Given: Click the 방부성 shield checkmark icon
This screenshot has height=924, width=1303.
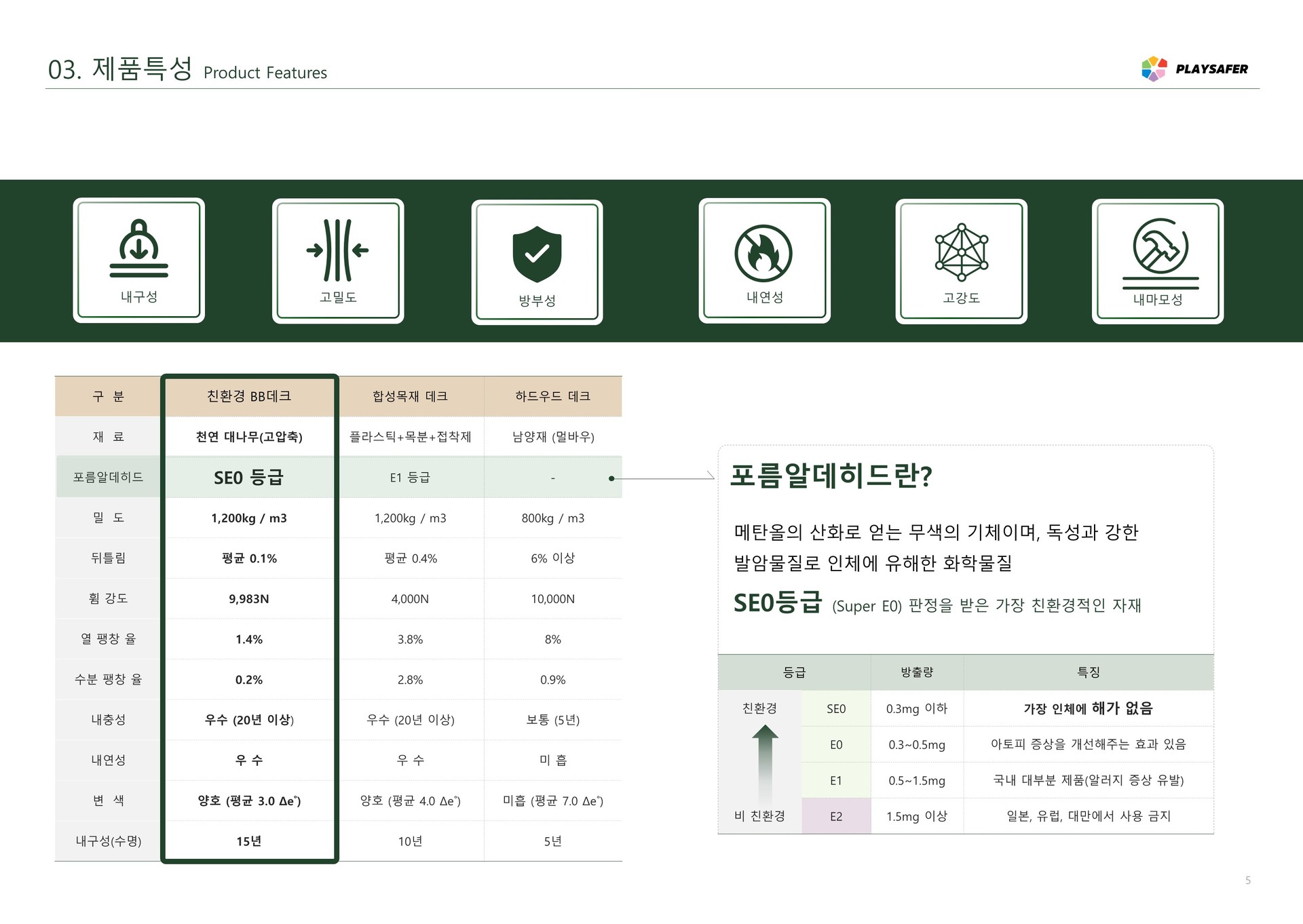Looking at the screenshot, I should point(537,254).
